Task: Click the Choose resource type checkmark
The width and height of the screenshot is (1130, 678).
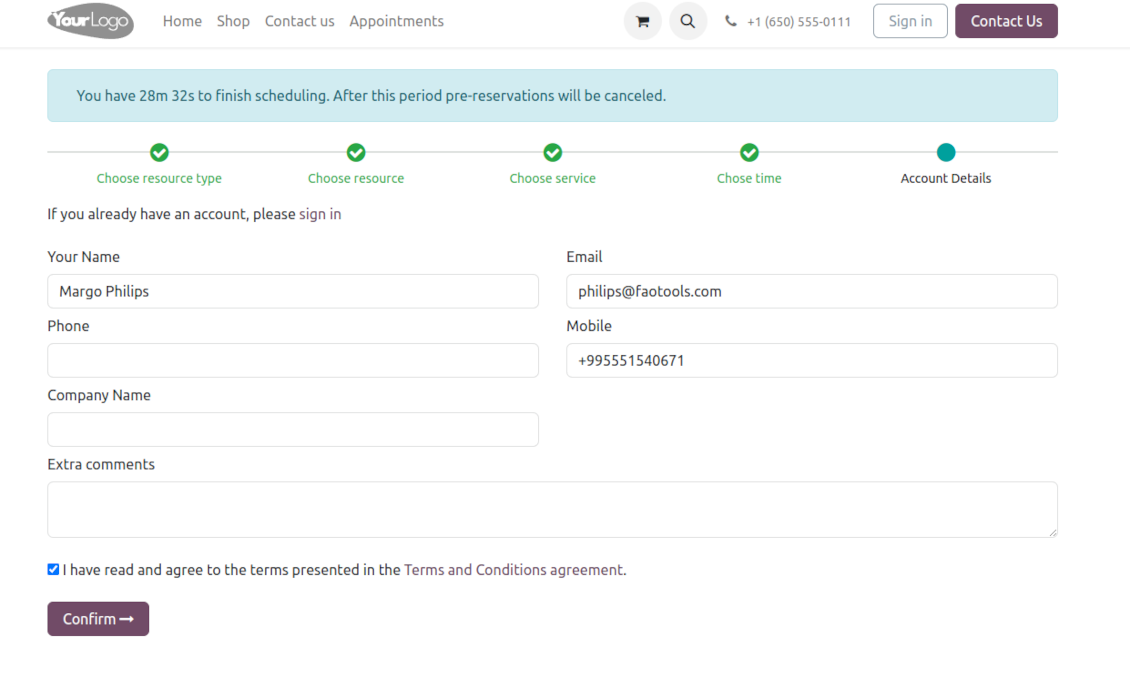Action: point(159,152)
